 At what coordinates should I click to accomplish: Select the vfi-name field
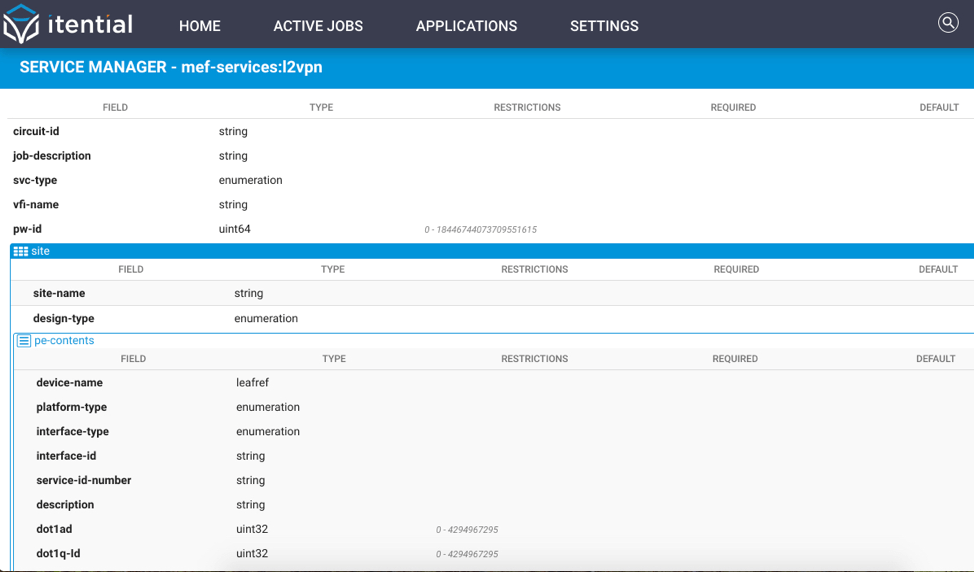point(36,204)
